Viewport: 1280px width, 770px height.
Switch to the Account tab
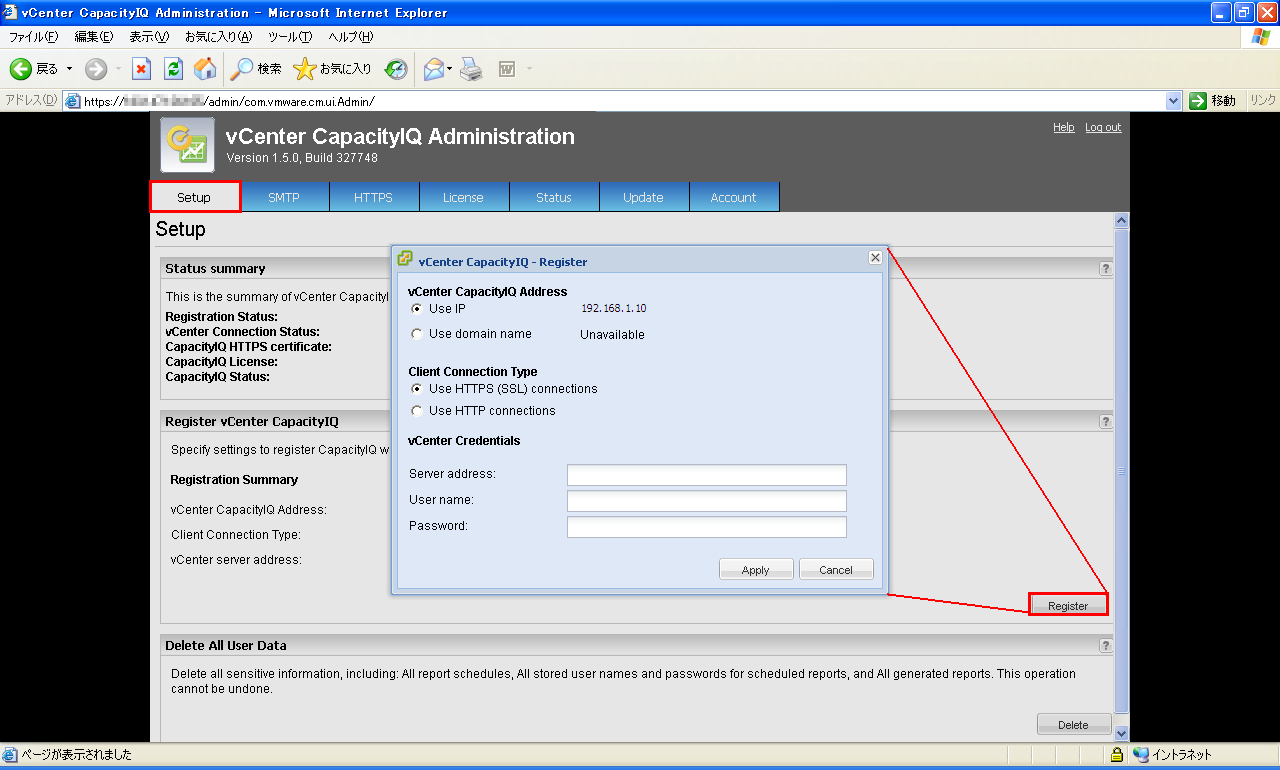[733, 197]
